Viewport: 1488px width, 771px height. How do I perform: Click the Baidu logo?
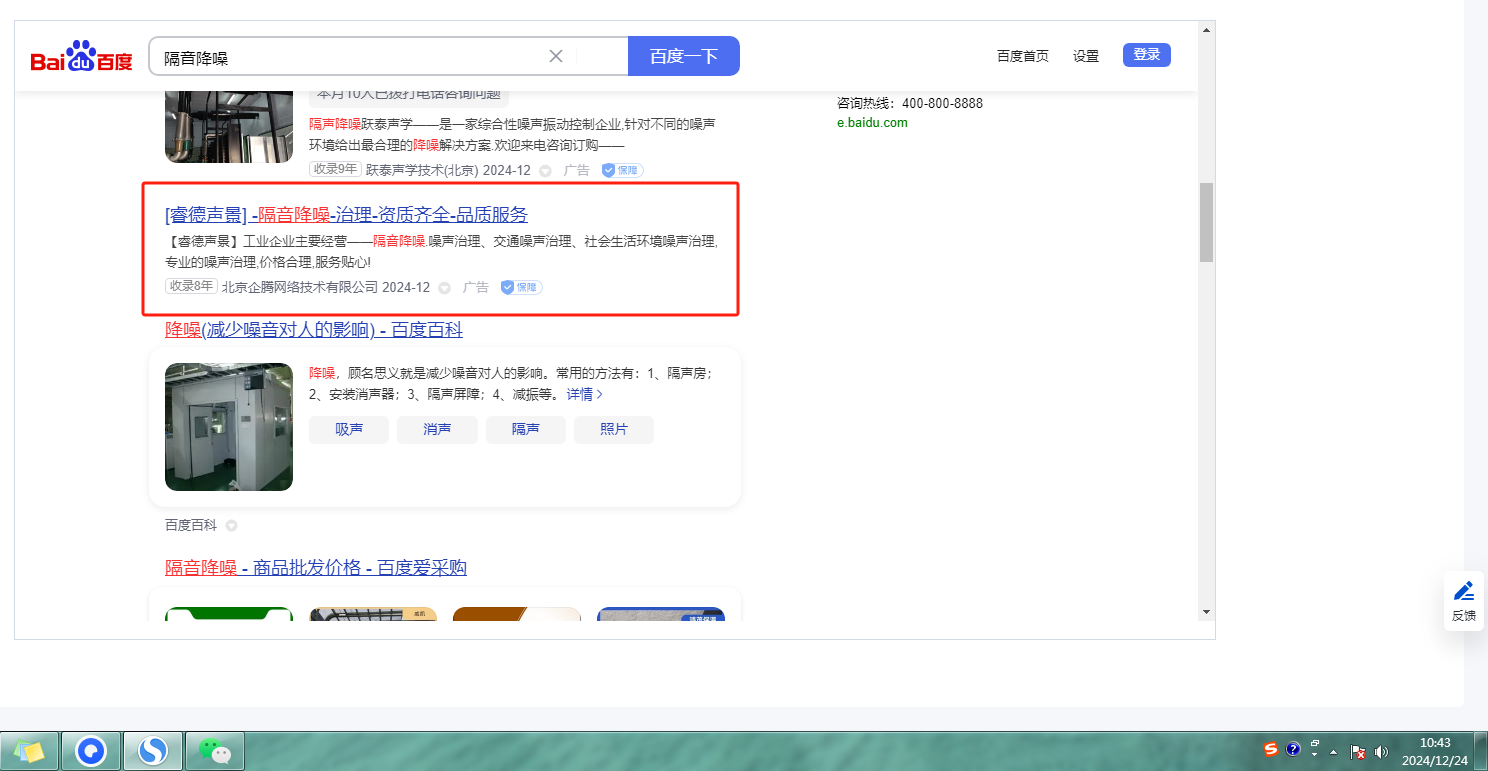(x=81, y=58)
